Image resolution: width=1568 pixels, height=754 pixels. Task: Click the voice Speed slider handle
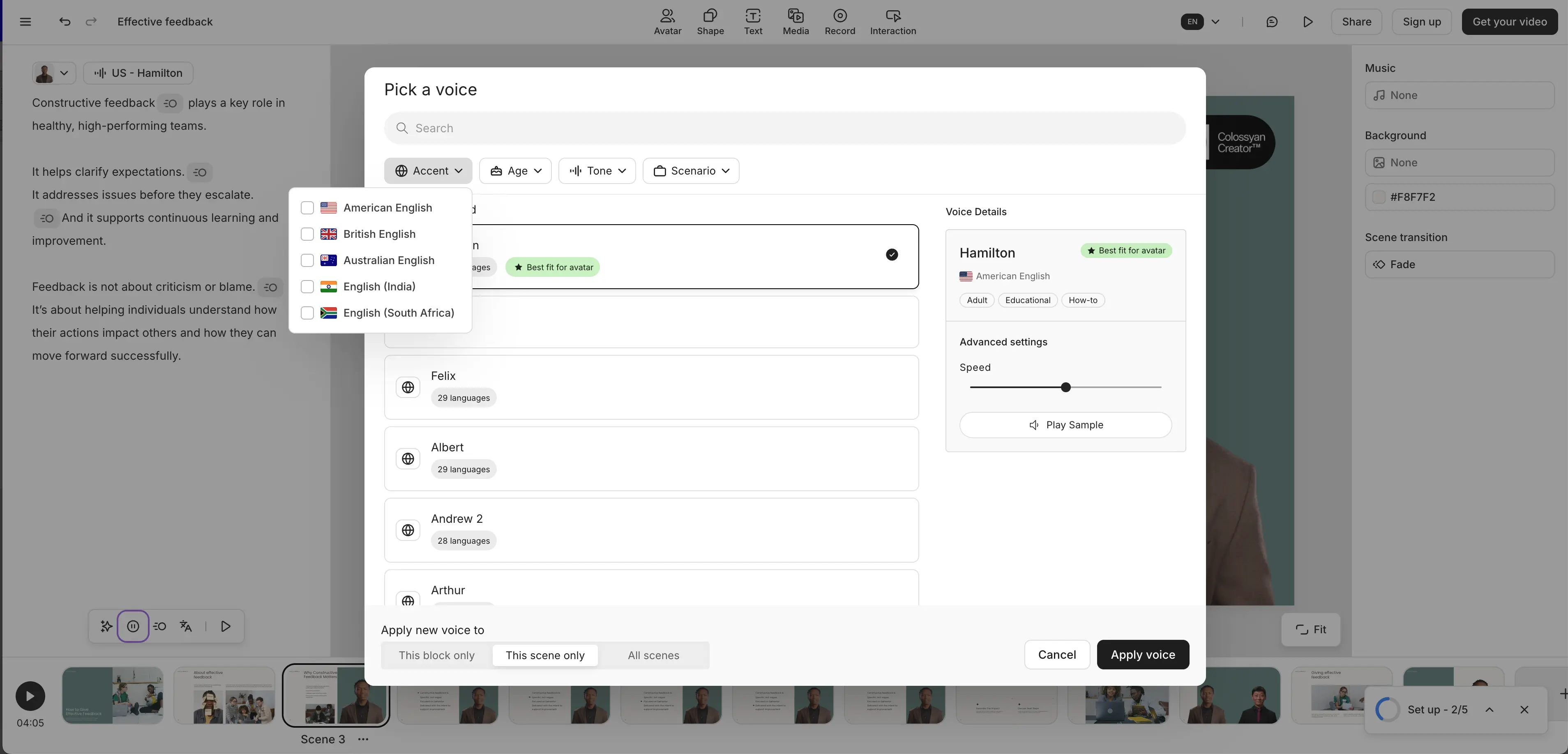tap(1065, 388)
